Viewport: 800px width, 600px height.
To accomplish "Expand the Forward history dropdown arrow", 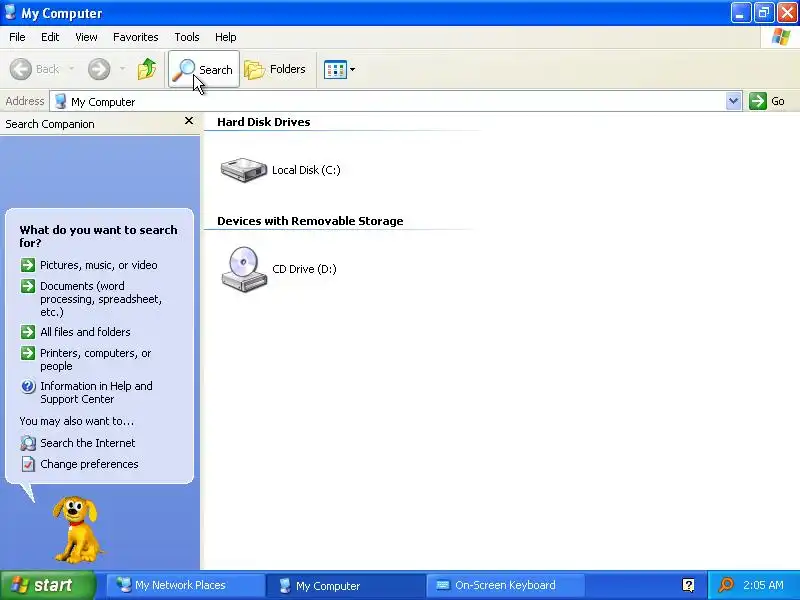I will pos(122,69).
